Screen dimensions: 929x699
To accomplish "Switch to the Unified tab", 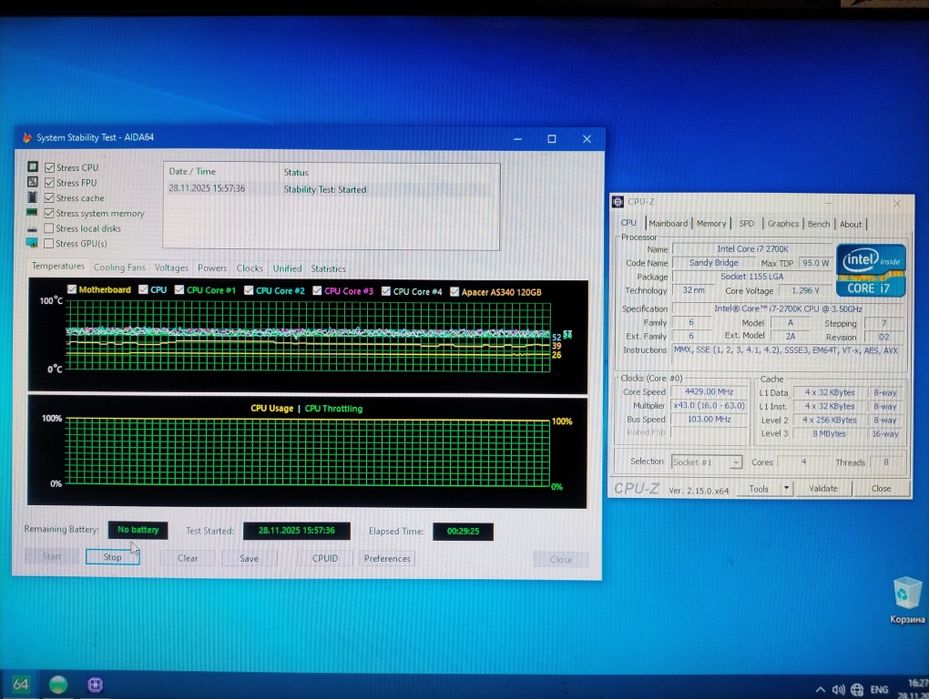I will coord(287,268).
